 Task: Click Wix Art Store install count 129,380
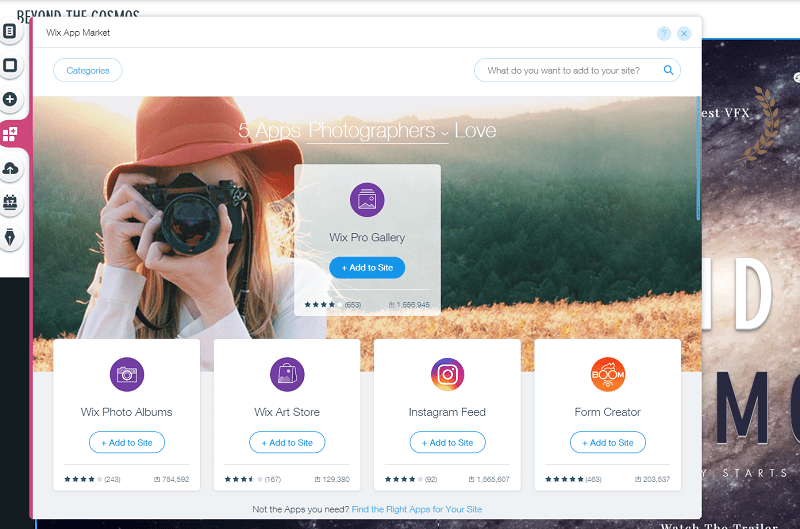point(332,480)
